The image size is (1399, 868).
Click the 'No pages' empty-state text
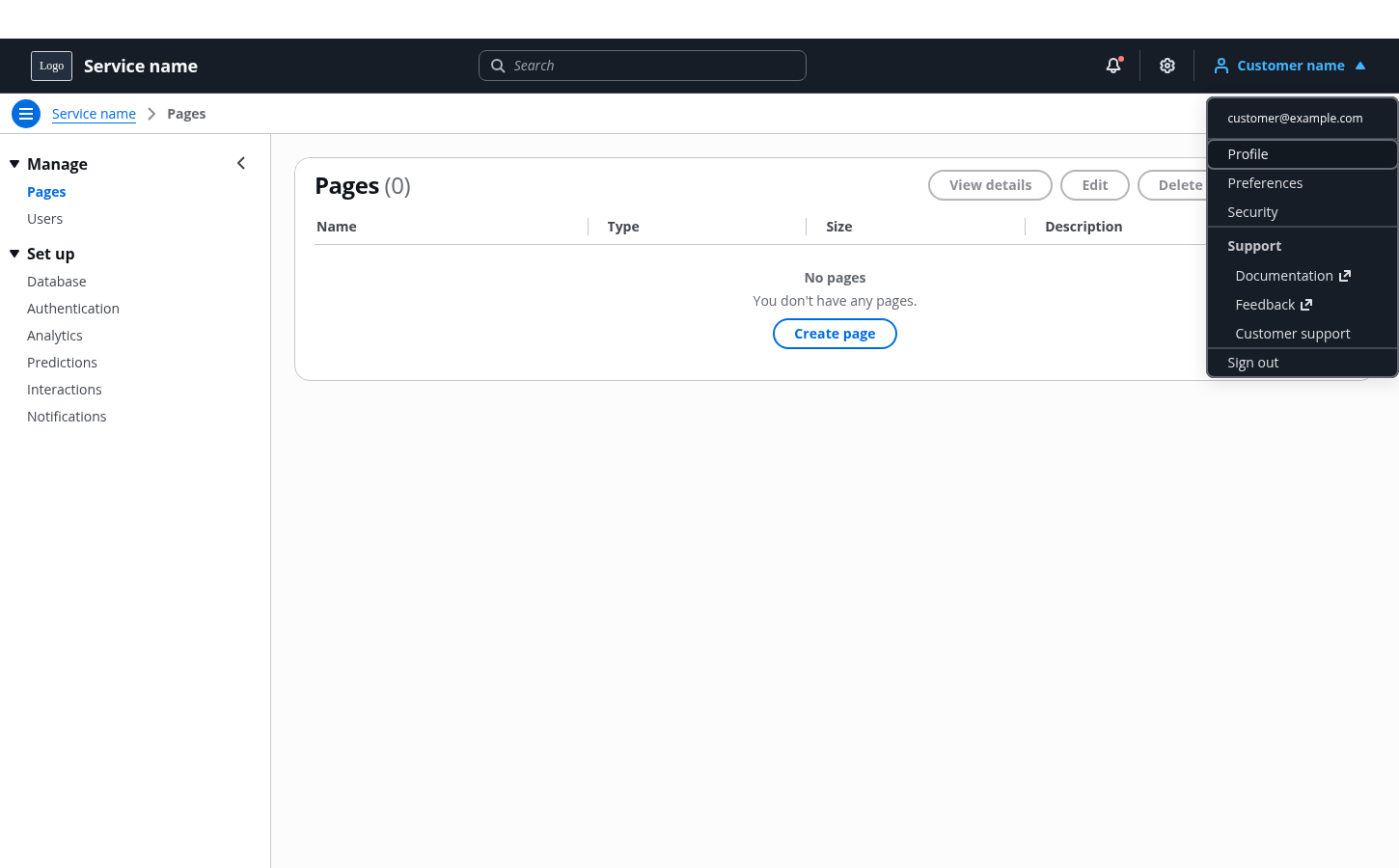click(x=835, y=278)
